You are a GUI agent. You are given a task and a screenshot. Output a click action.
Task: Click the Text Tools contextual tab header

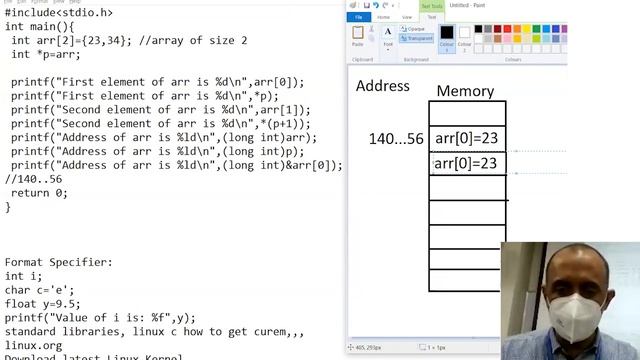[x=432, y=6]
